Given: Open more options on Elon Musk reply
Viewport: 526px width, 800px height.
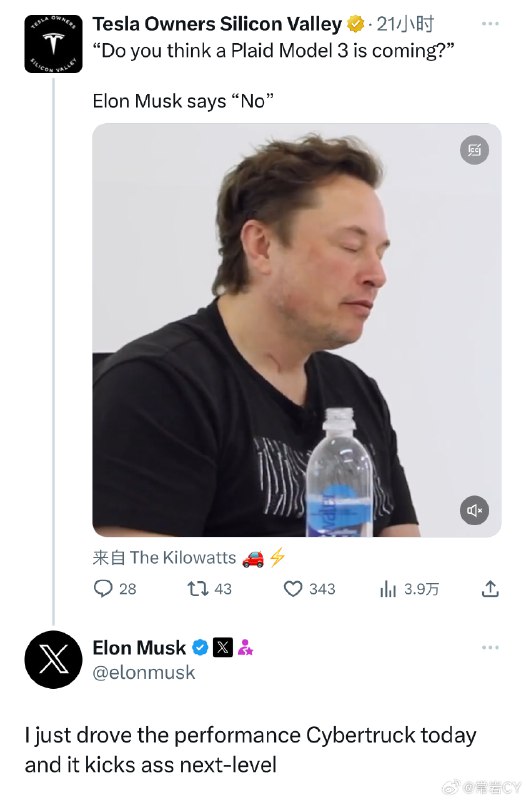Looking at the screenshot, I should 490,647.
